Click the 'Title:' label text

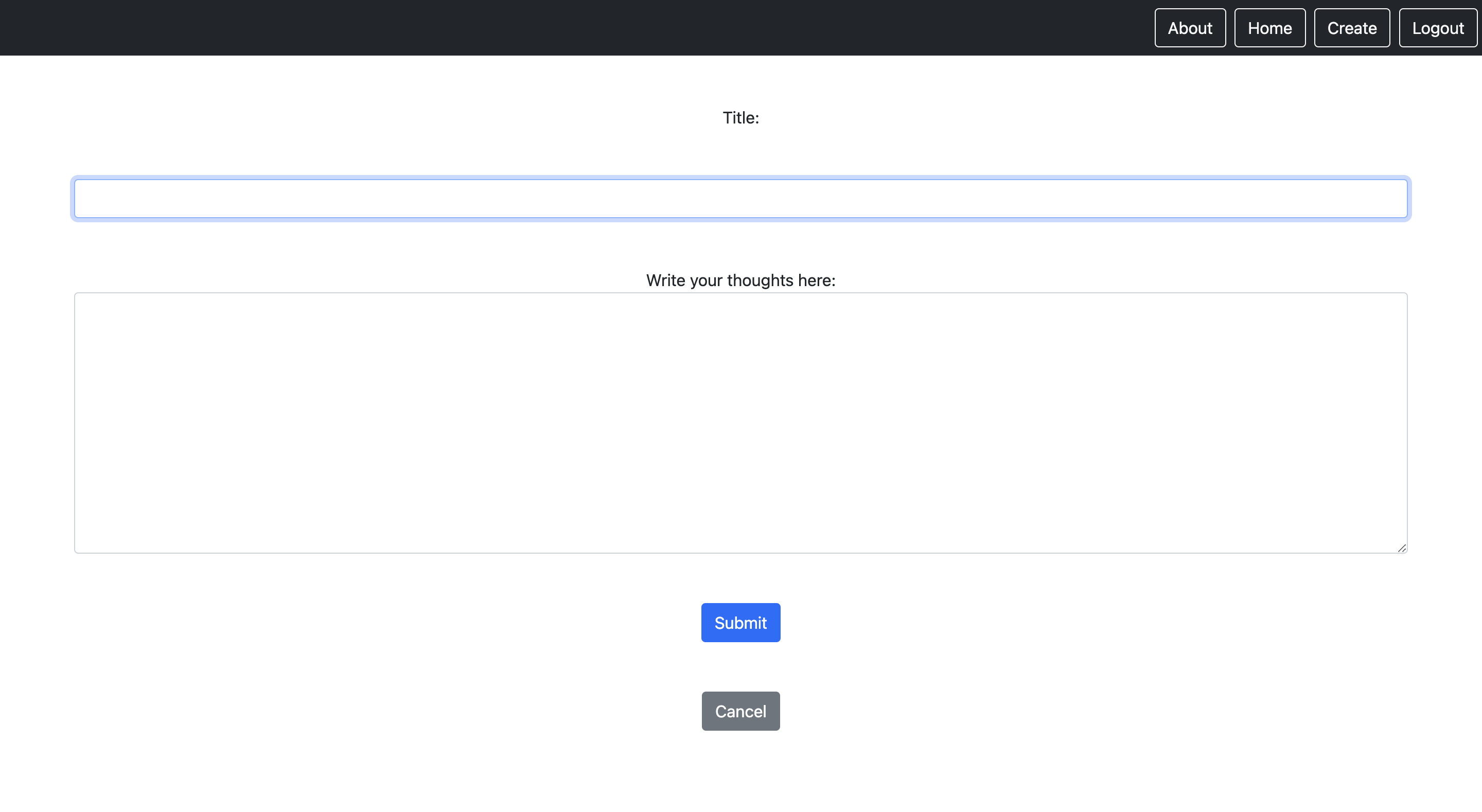[x=740, y=117]
